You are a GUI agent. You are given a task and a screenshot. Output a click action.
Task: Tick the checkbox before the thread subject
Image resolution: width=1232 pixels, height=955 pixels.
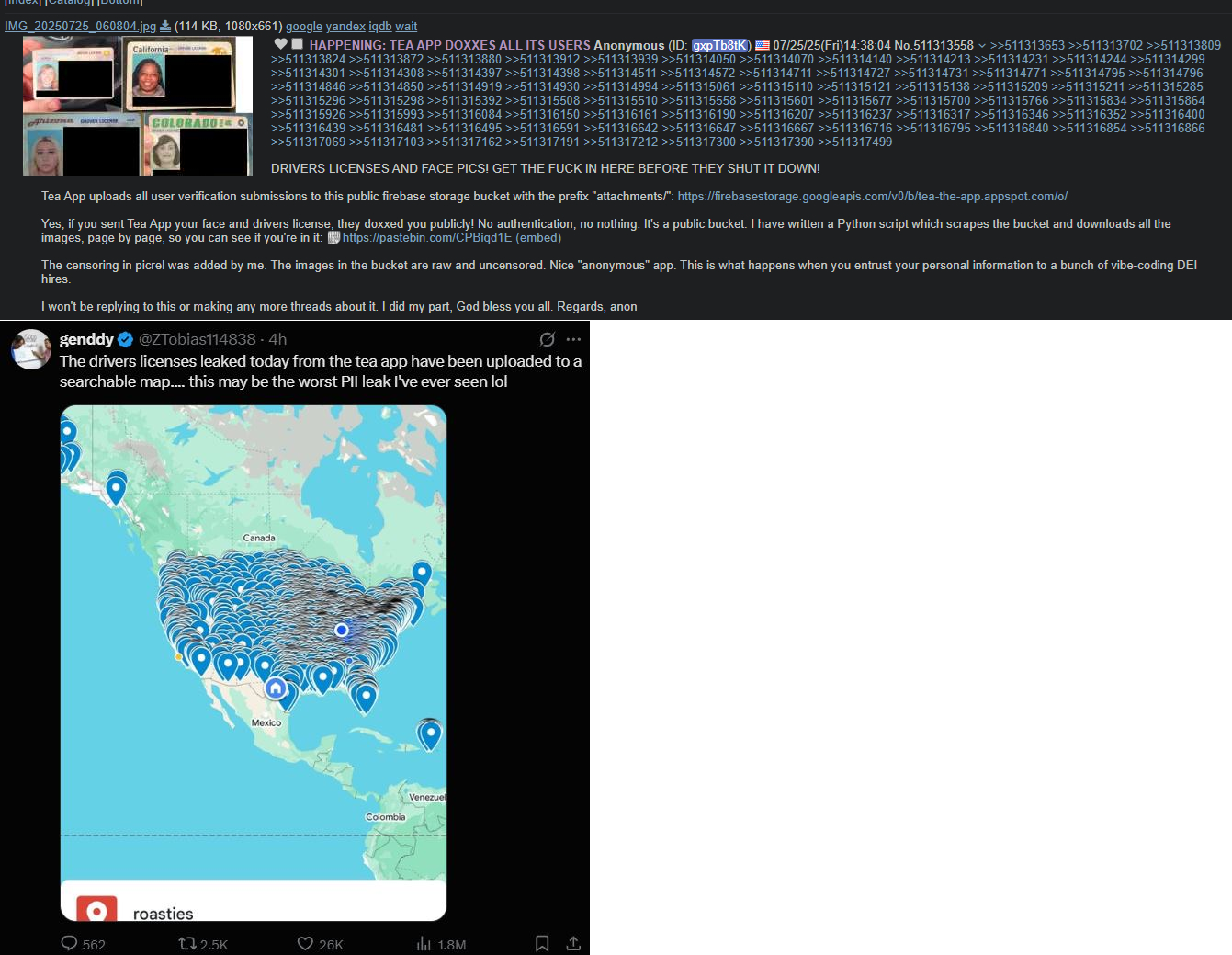[x=298, y=43]
